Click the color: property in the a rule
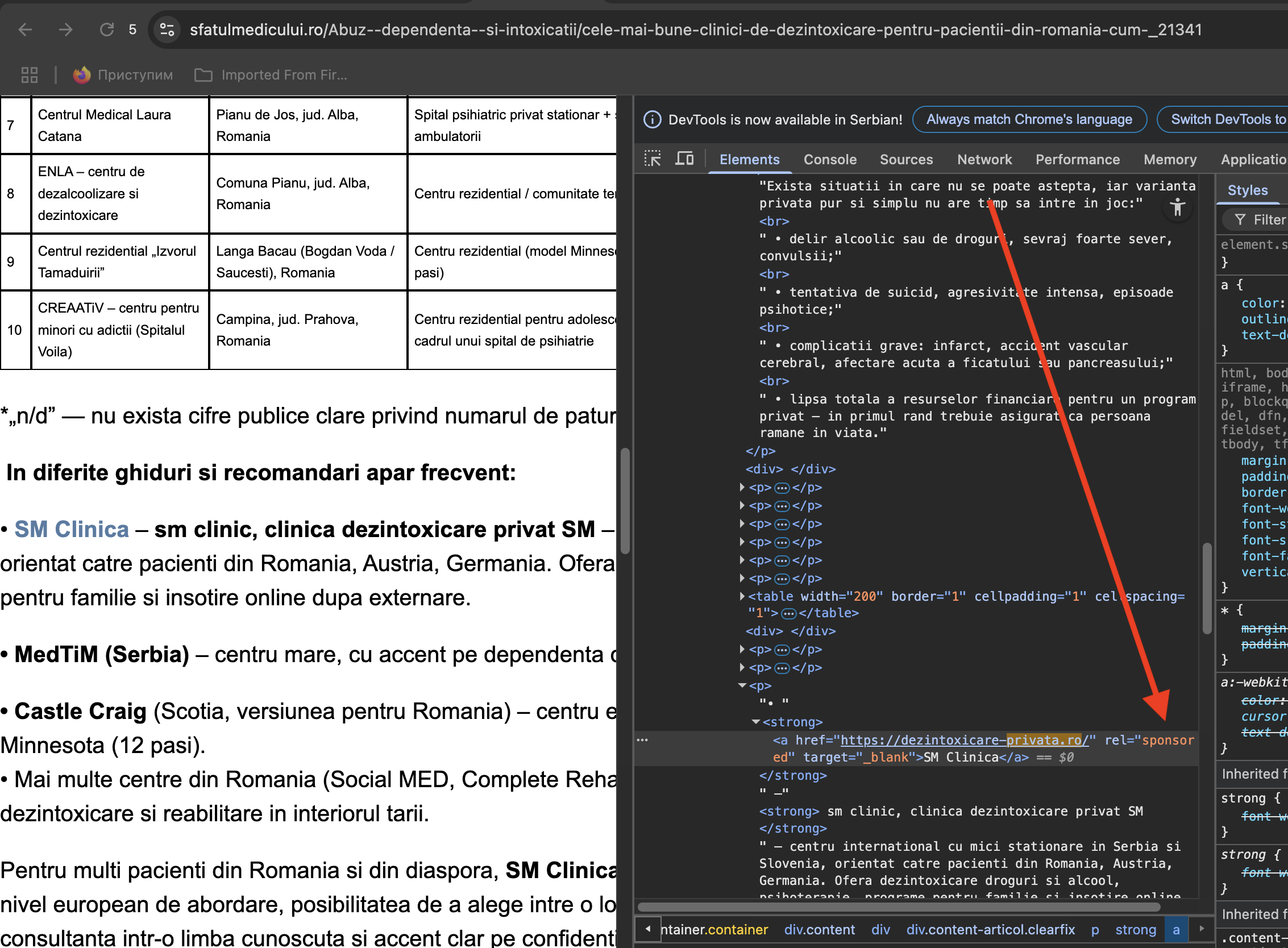 [1263, 303]
